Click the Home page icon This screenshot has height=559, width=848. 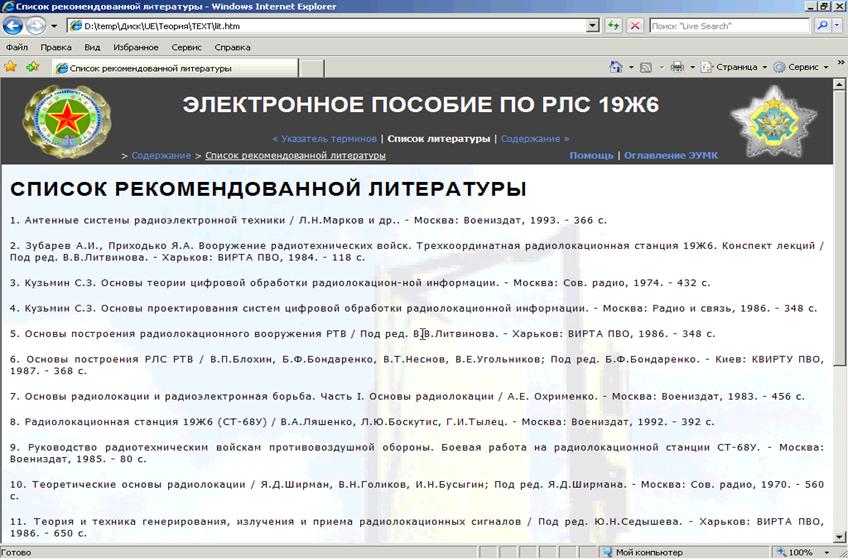pyautogui.click(x=616, y=68)
